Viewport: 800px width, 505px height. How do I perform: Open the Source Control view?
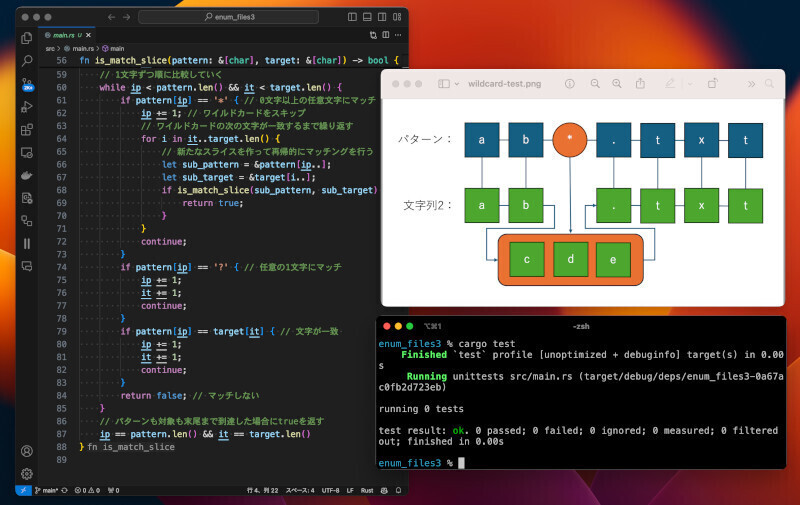(27, 83)
